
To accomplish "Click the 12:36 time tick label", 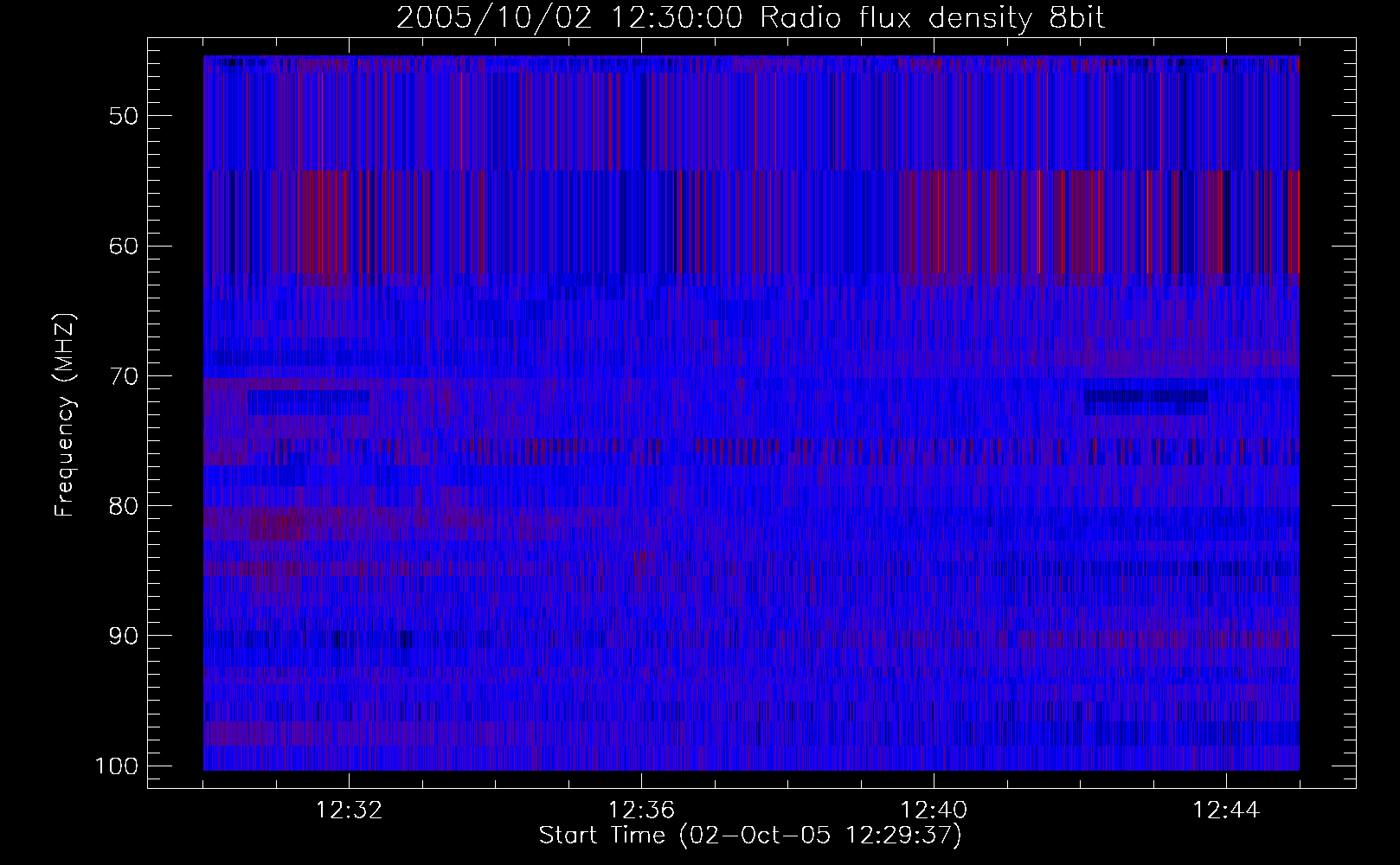I will pos(641,811).
